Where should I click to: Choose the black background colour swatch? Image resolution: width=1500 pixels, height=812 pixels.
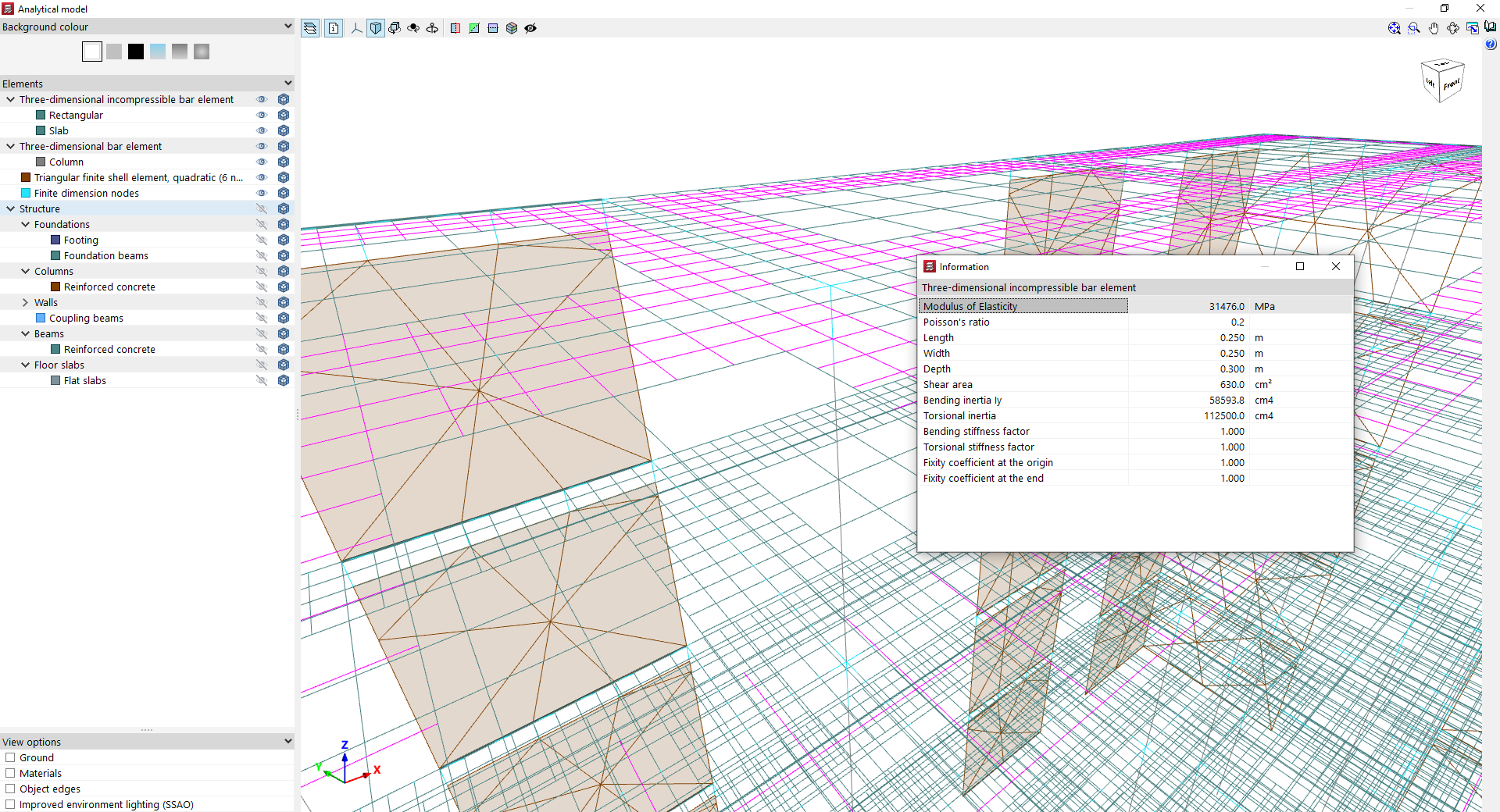[136, 52]
